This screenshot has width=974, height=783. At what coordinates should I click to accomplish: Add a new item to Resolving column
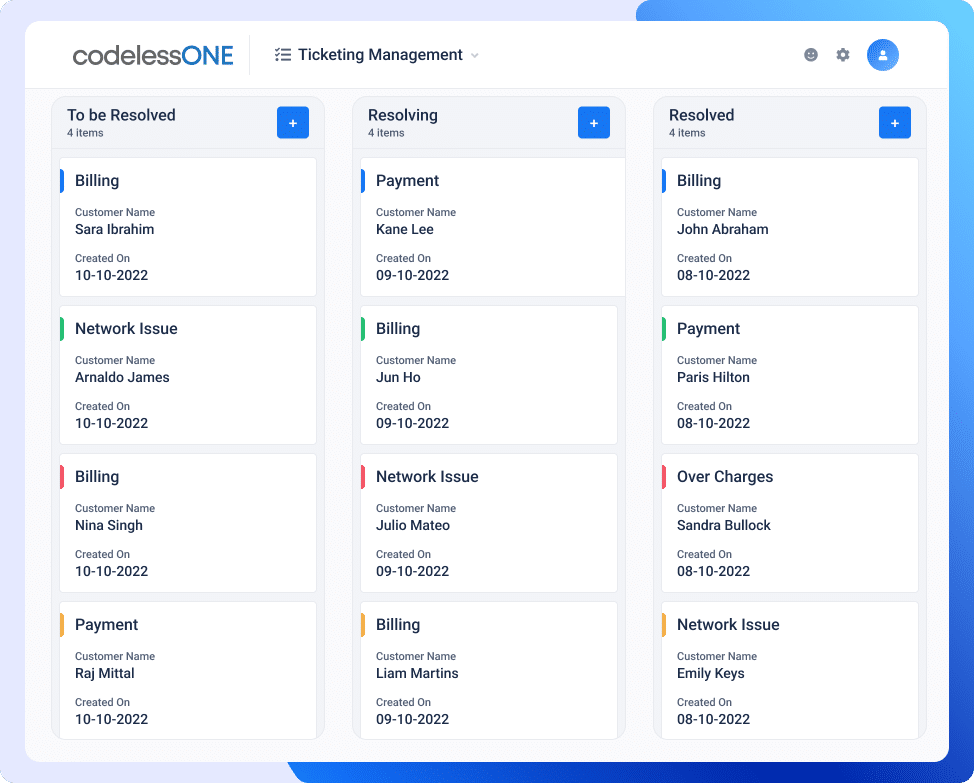pos(594,122)
